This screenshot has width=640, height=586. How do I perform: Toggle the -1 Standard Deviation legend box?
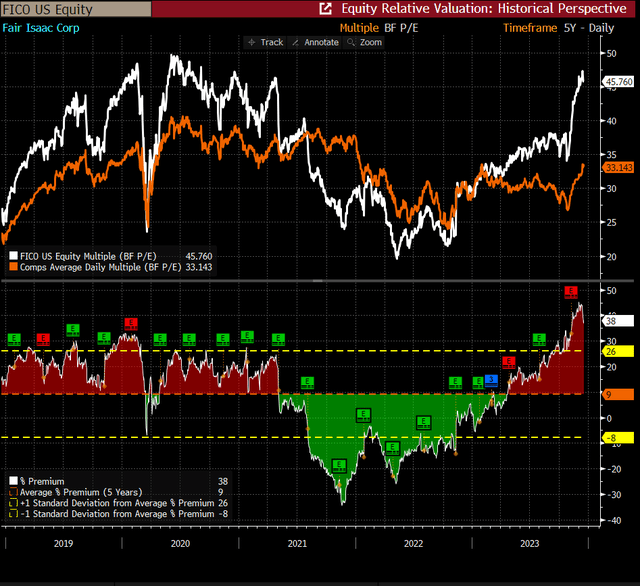click(x=13, y=514)
